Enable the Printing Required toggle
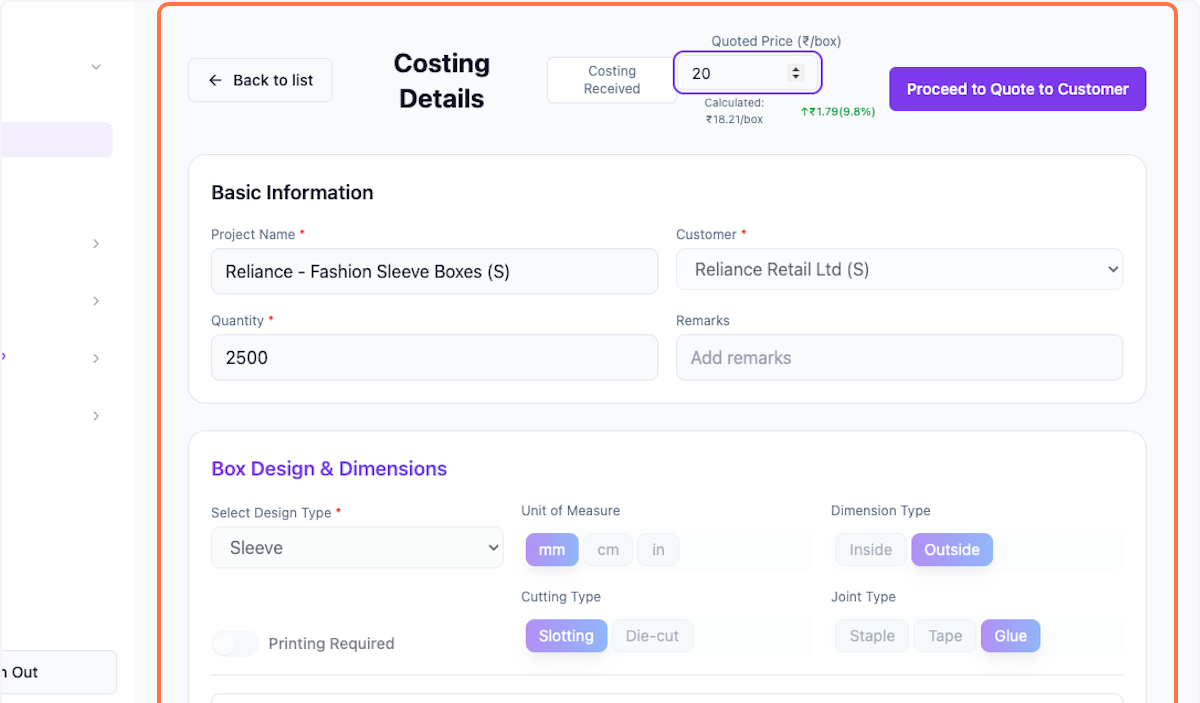1200x703 pixels. (x=235, y=643)
